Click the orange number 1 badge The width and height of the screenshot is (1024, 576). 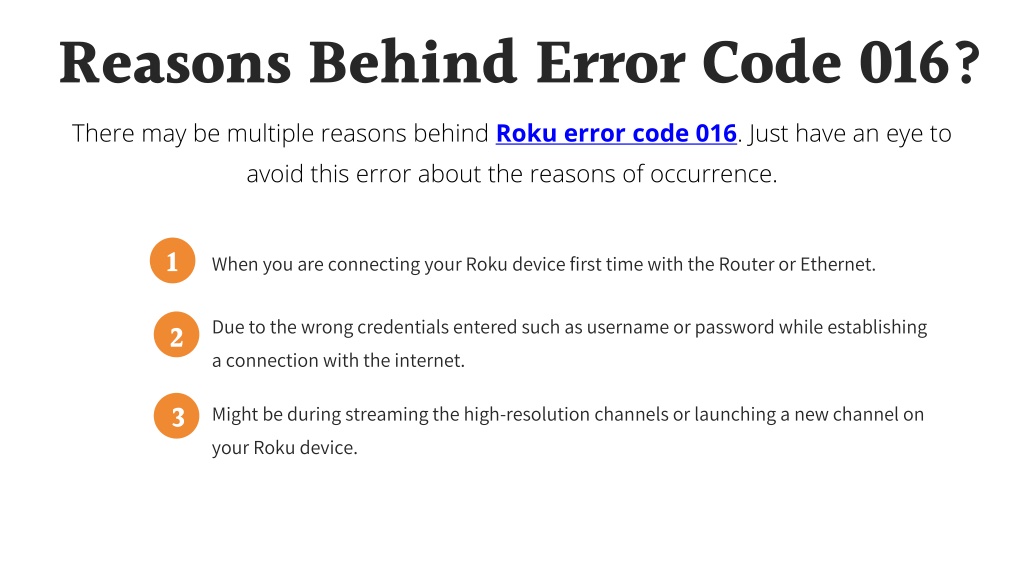[x=172, y=261]
